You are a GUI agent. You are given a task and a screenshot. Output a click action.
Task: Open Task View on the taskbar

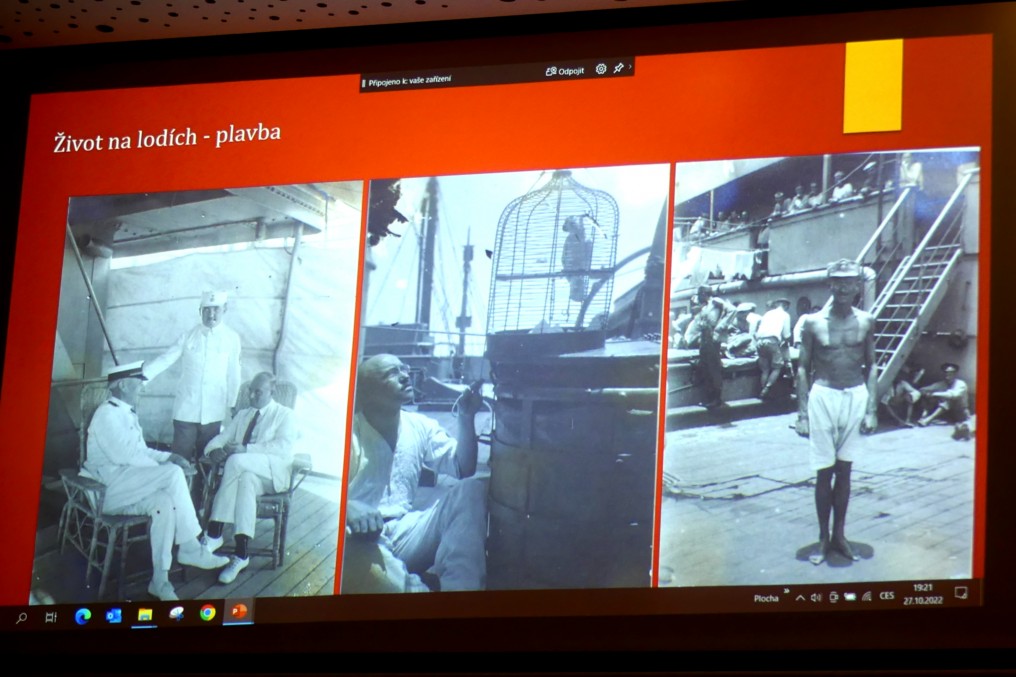coord(51,617)
